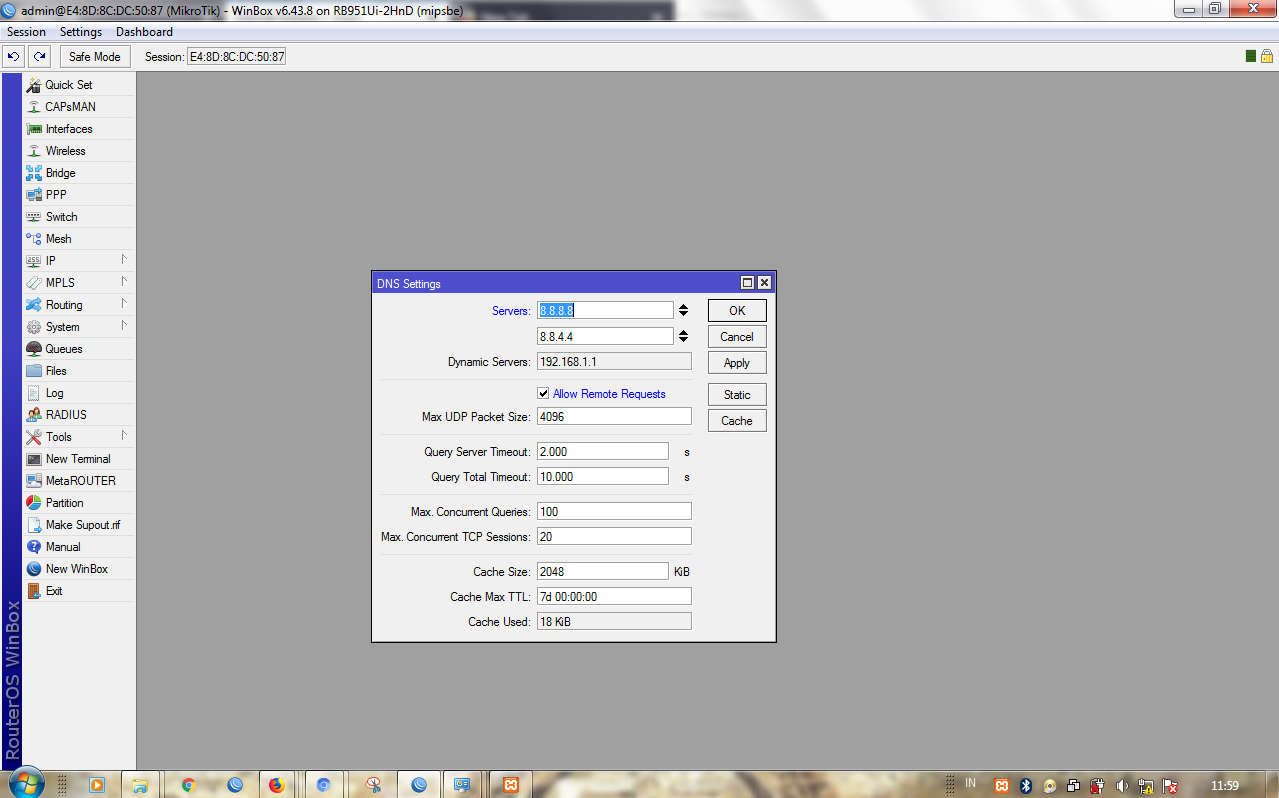Click Max. Concurrent TCP Sessions field
The image size is (1279, 798).
(x=614, y=537)
